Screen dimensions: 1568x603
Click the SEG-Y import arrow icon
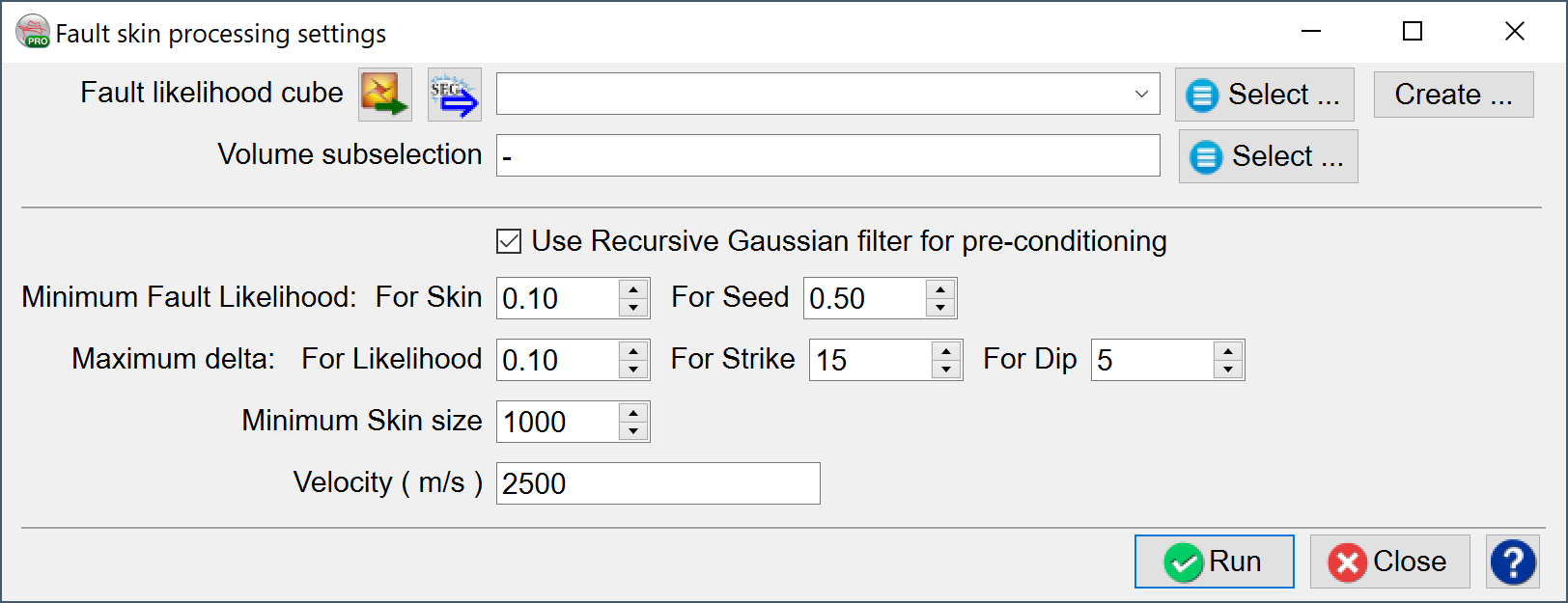tap(454, 95)
